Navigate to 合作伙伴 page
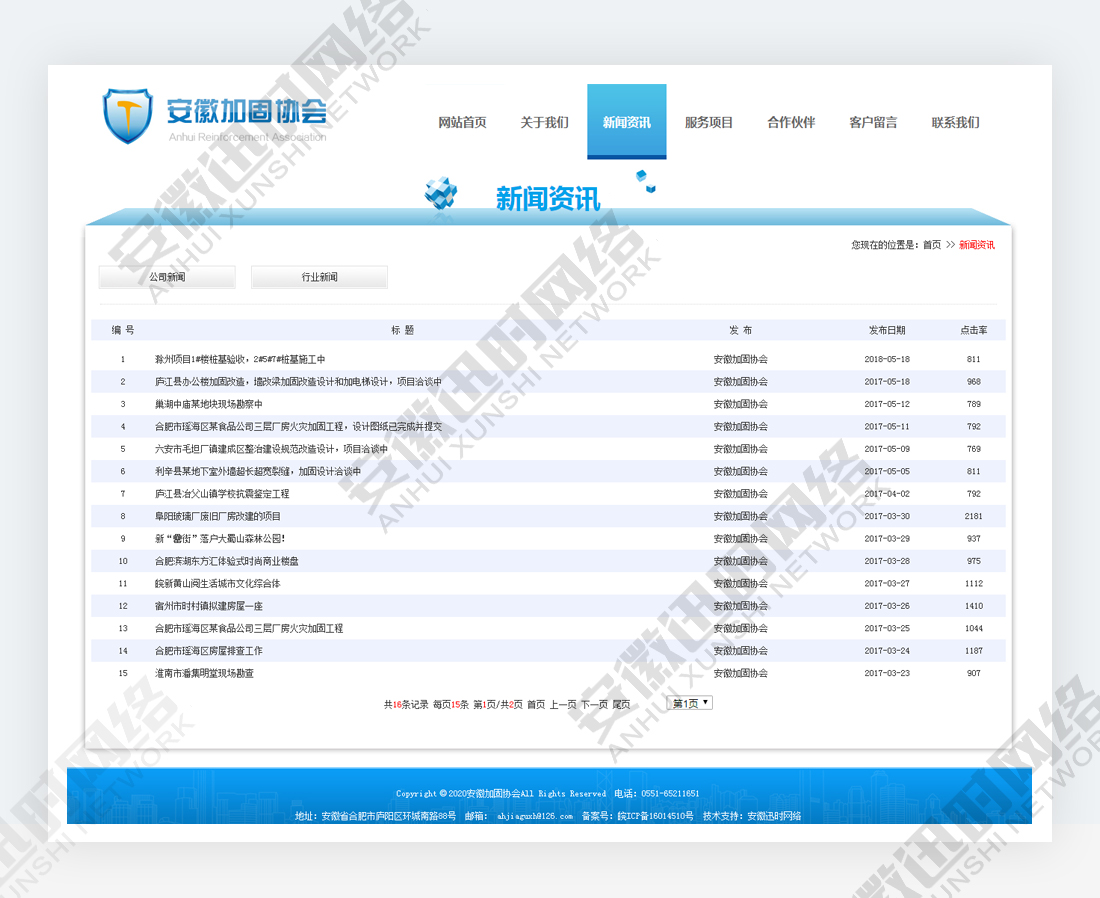 (x=791, y=123)
